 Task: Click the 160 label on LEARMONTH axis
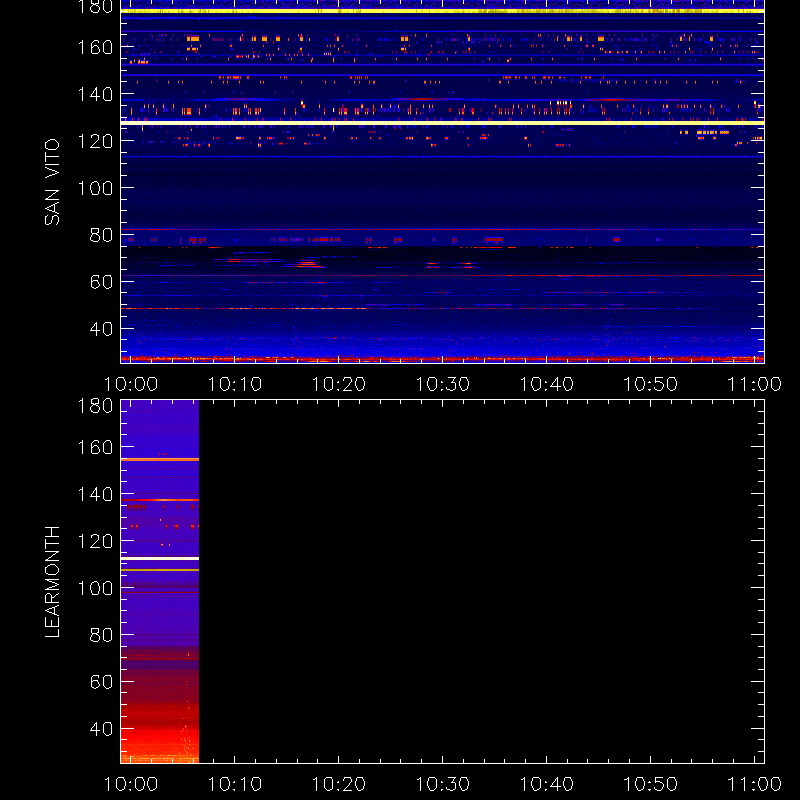point(95,447)
